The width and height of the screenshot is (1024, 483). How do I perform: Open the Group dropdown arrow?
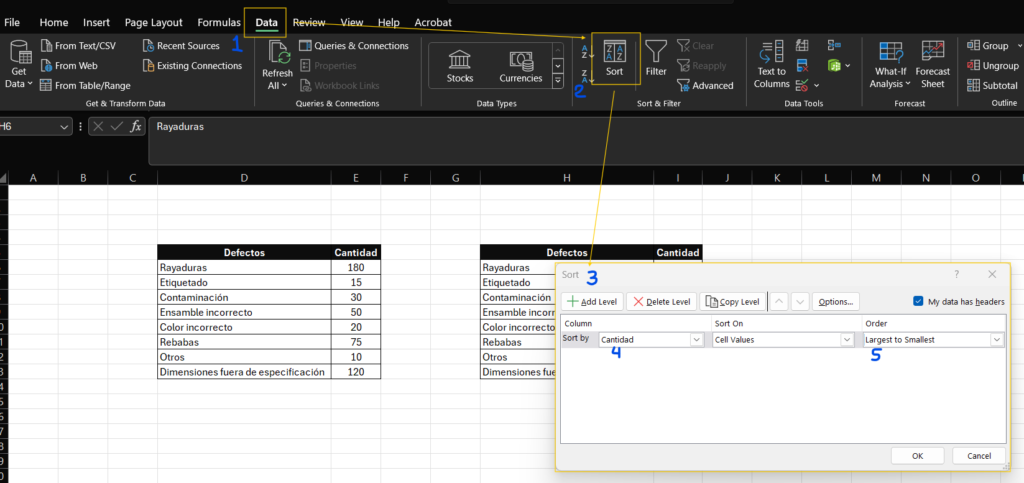(1020, 46)
